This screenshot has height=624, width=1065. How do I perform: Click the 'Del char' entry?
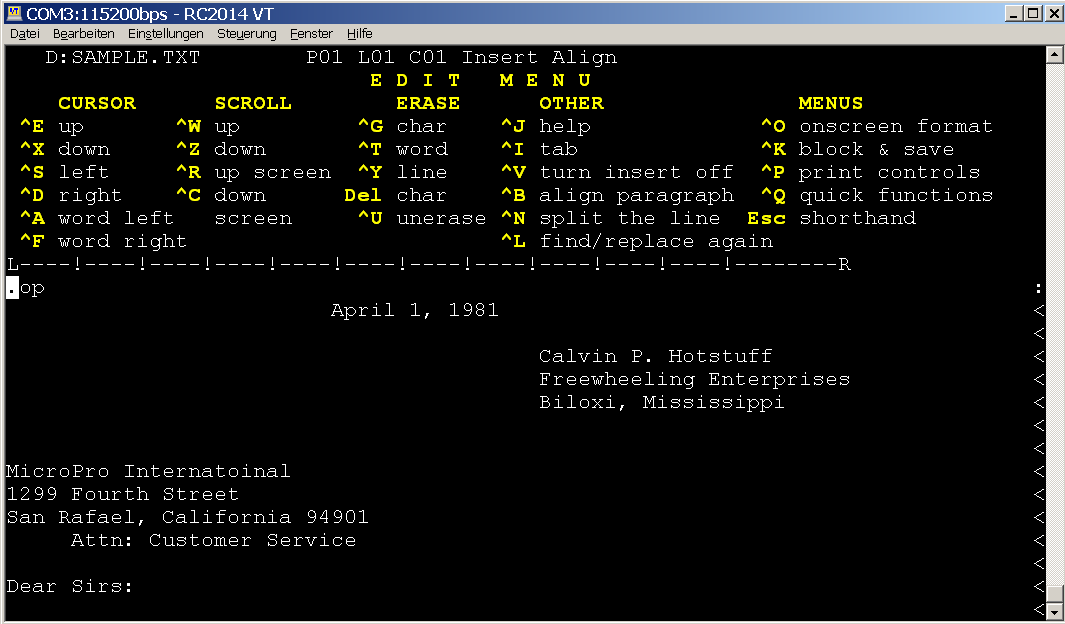[396, 196]
